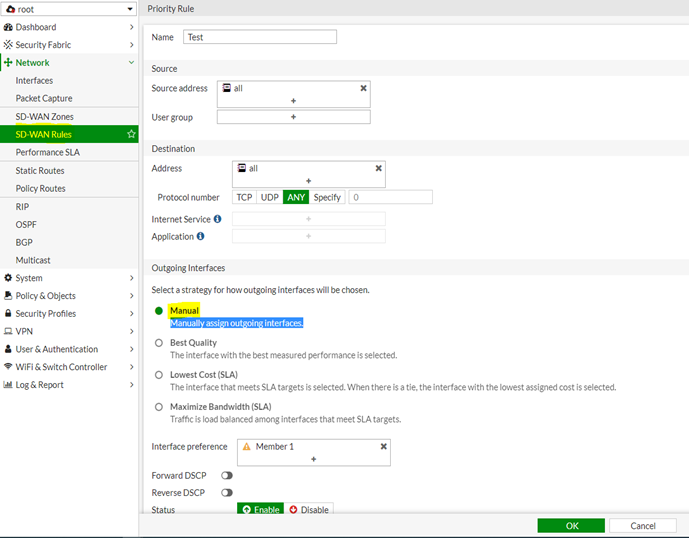Add an Internet Service entry
The height and width of the screenshot is (538, 689).
(x=308, y=219)
